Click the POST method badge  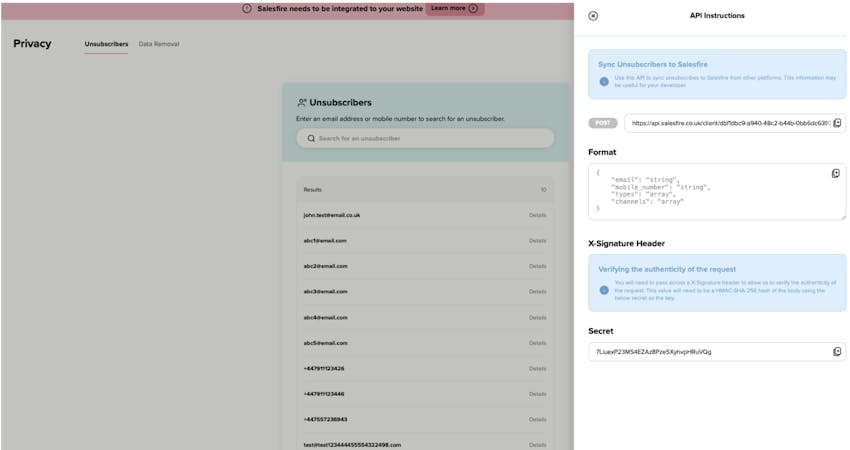[x=603, y=123]
